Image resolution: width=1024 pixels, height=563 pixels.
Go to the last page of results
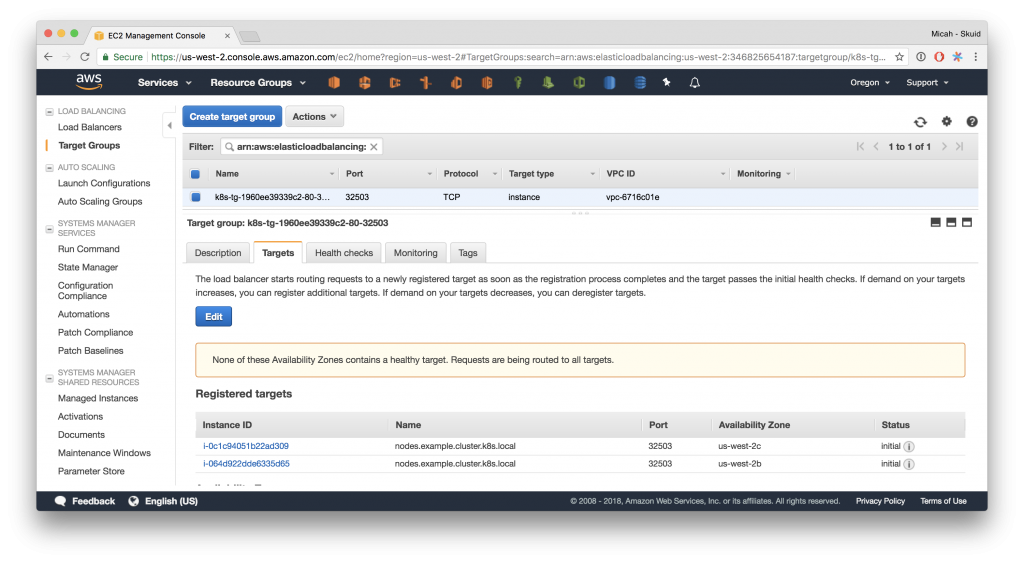pos(959,146)
